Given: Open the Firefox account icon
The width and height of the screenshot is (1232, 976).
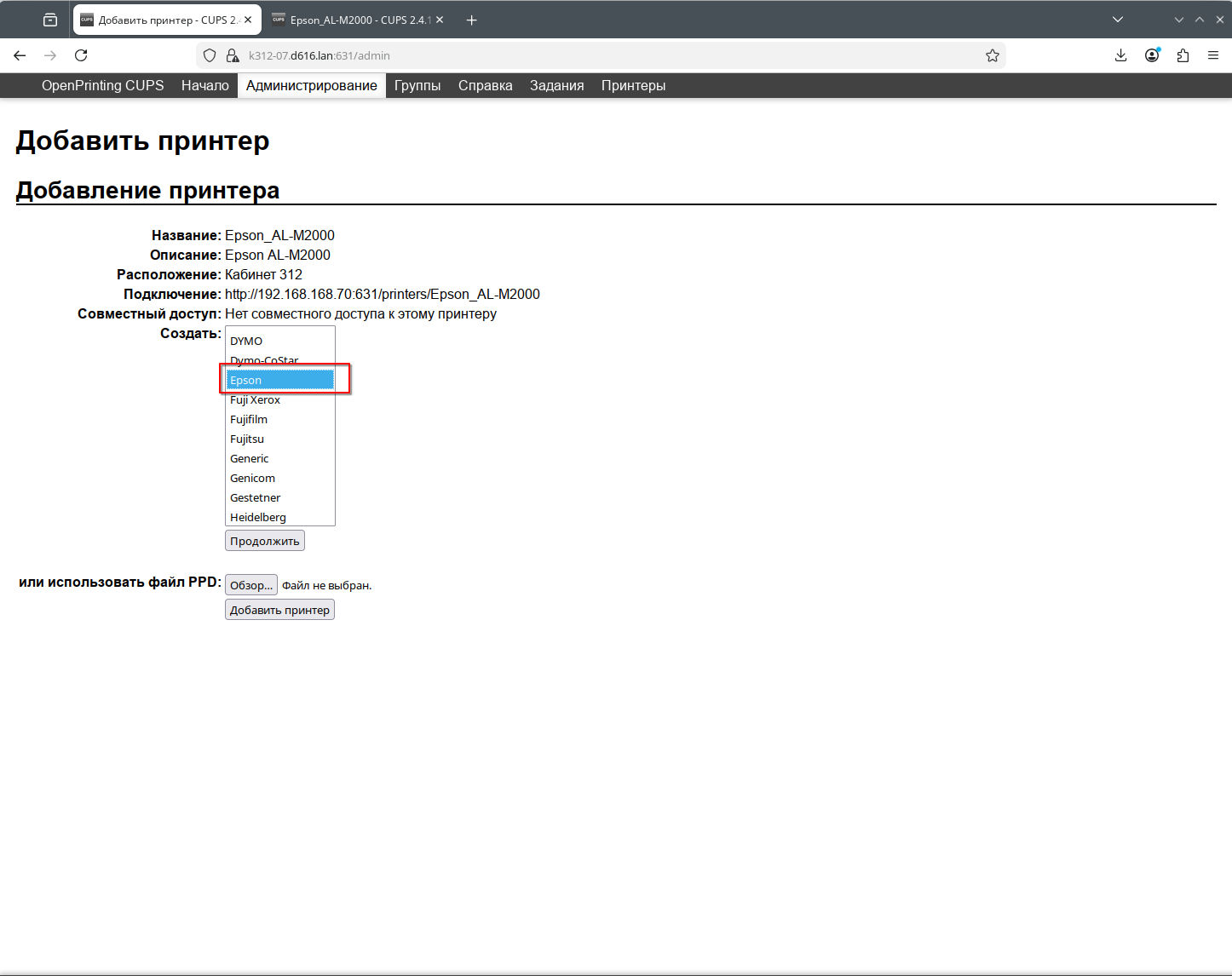Looking at the screenshot, I should [1152, 55].
